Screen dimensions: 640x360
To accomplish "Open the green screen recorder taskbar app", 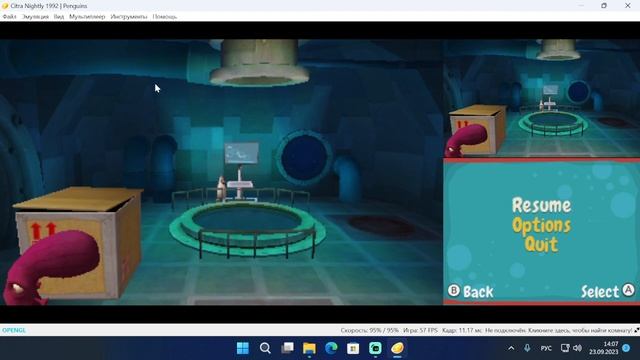I will [375, 348].
